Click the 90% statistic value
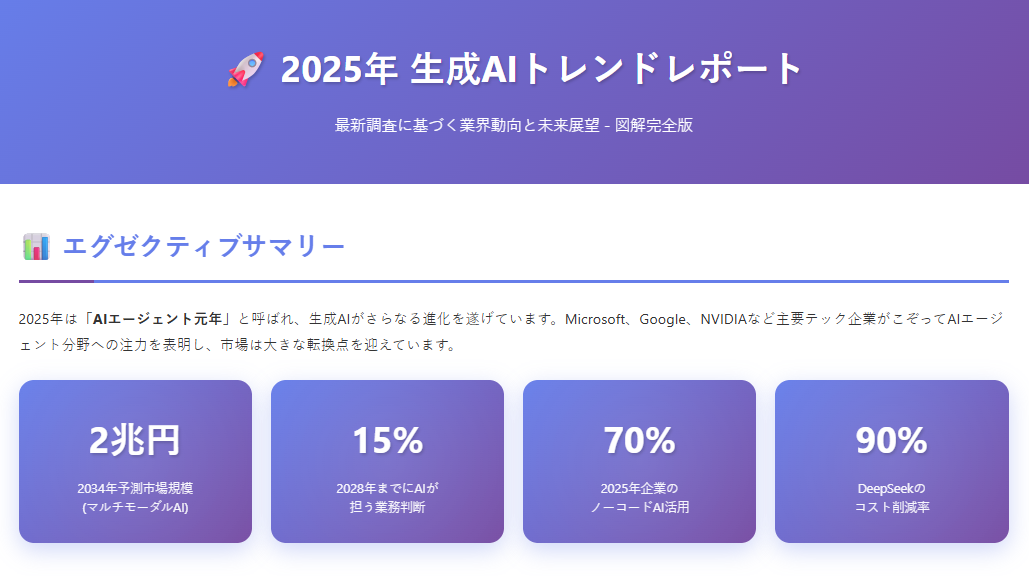This screenshot has width=1029, height=576. (891, 440)
